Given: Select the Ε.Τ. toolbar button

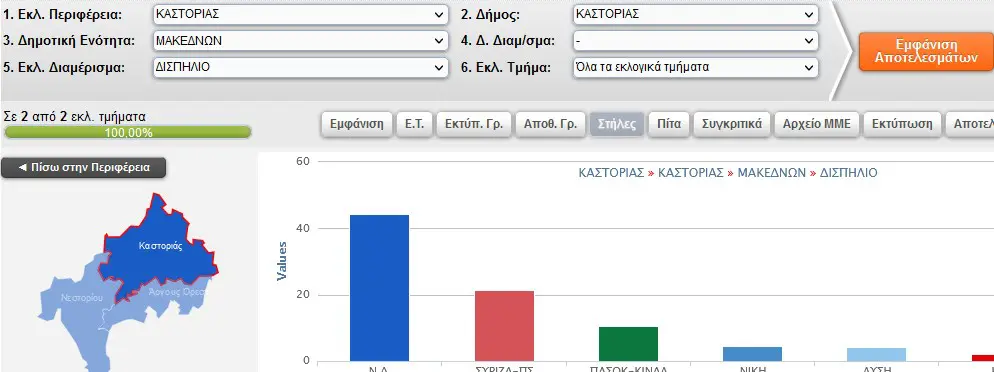Looking at the screenshot, I should (x=414, y=124).
